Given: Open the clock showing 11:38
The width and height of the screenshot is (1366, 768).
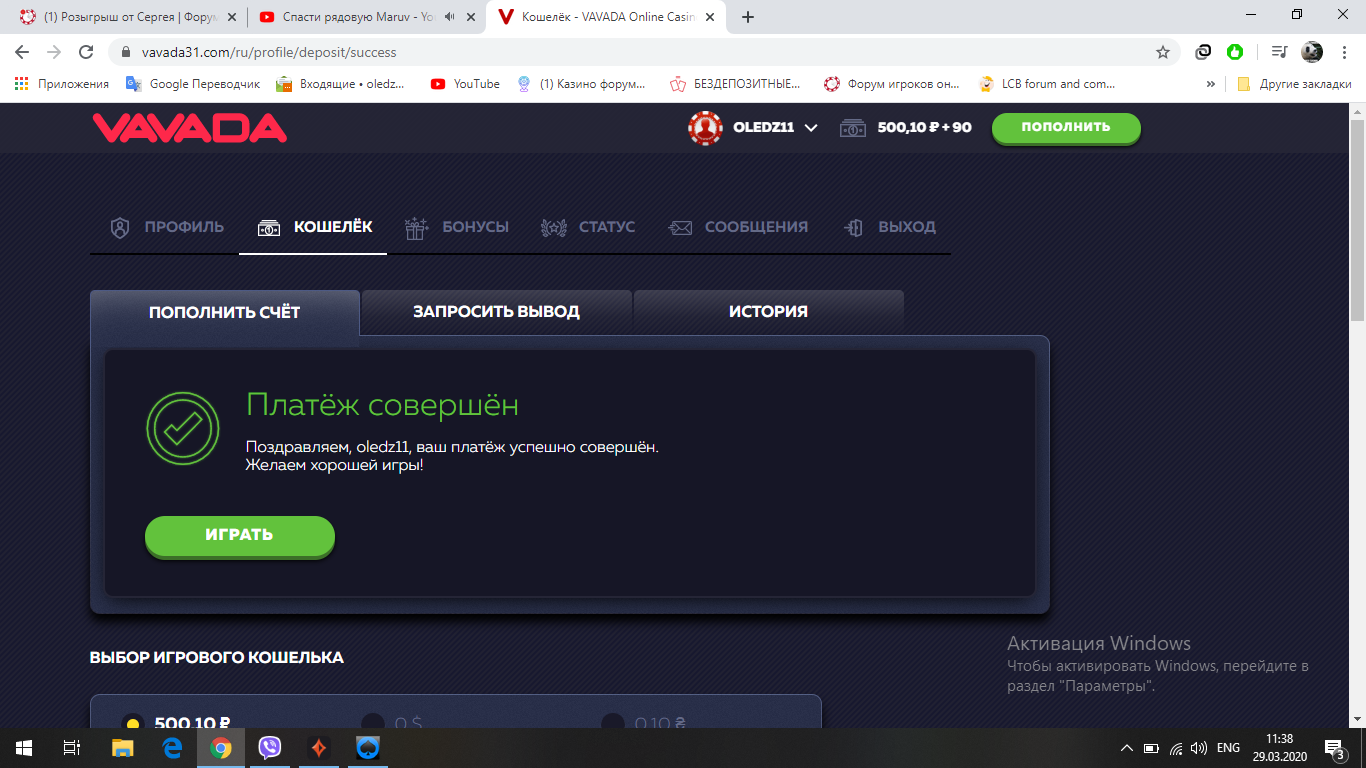Looking at the screenshot, I should 1278,748.
